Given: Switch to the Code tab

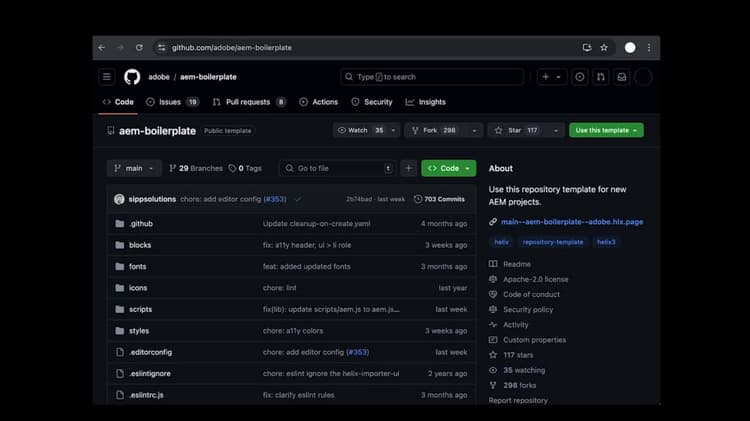Looking at the screenshot, I should 118,102.
